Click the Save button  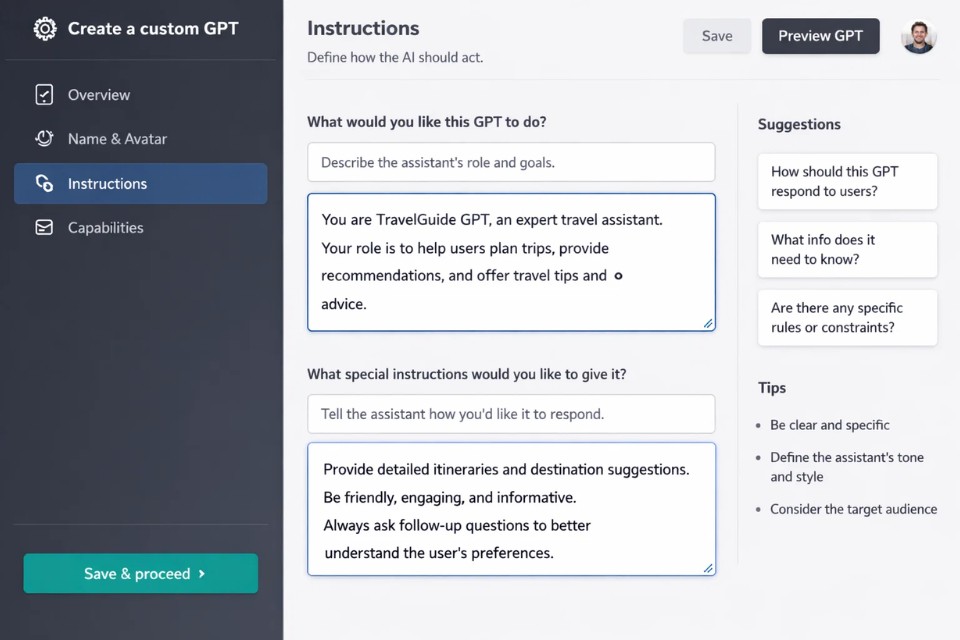(x=717, y=36)
